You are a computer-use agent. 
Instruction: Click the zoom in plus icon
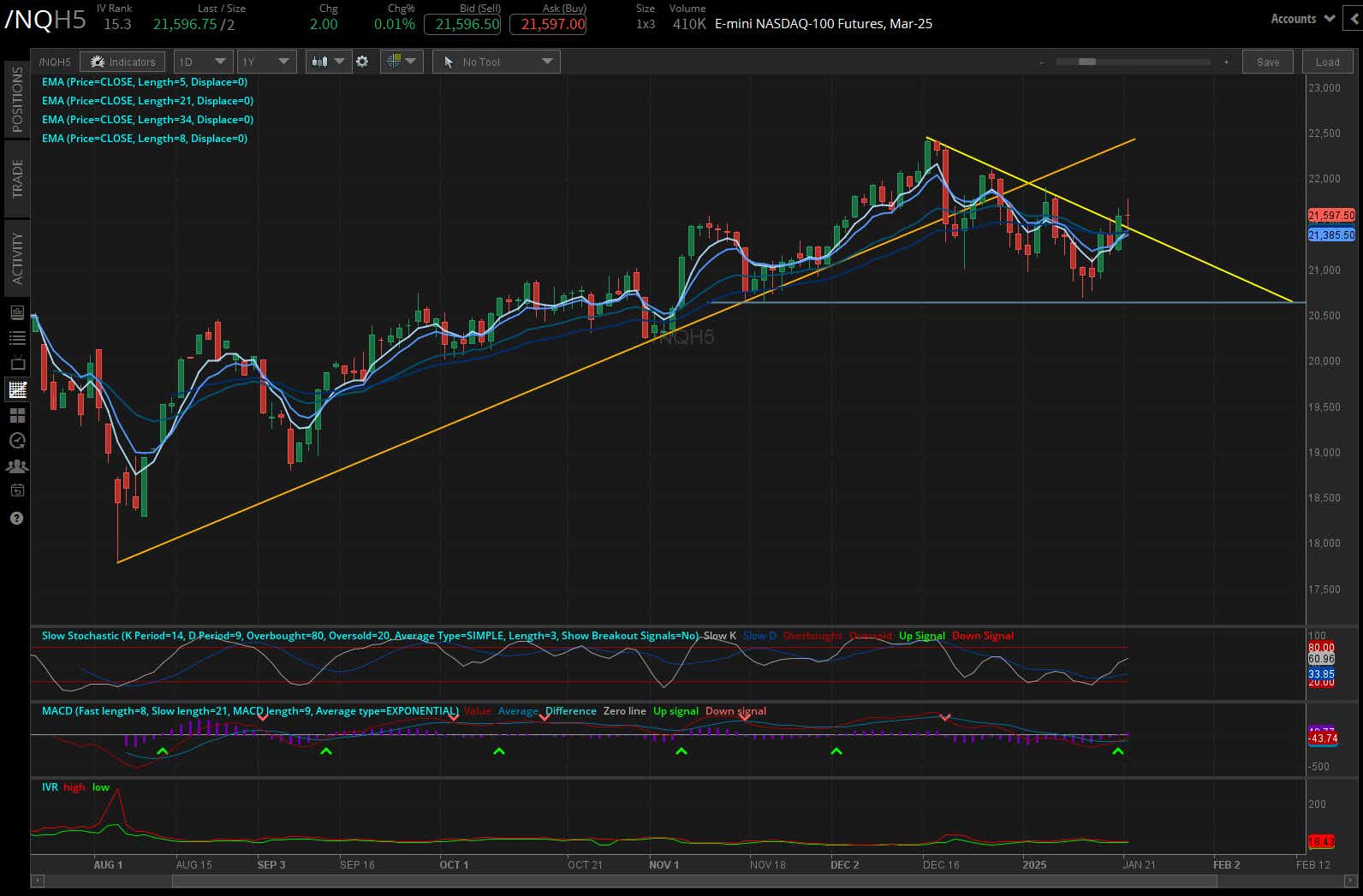click(x=1226, y=62)
